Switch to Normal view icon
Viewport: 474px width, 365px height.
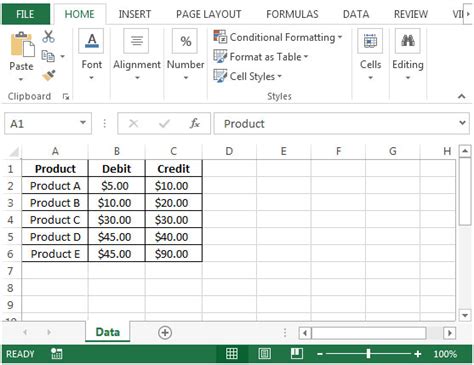coord(232,354)
